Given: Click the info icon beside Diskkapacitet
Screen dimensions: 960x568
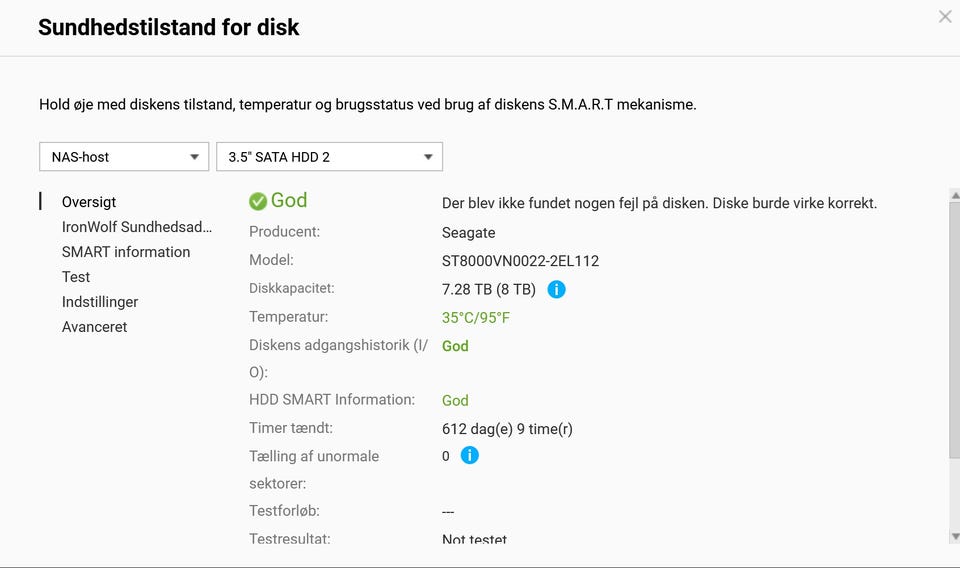Looking at the screenshot, I should pos(557,290).
